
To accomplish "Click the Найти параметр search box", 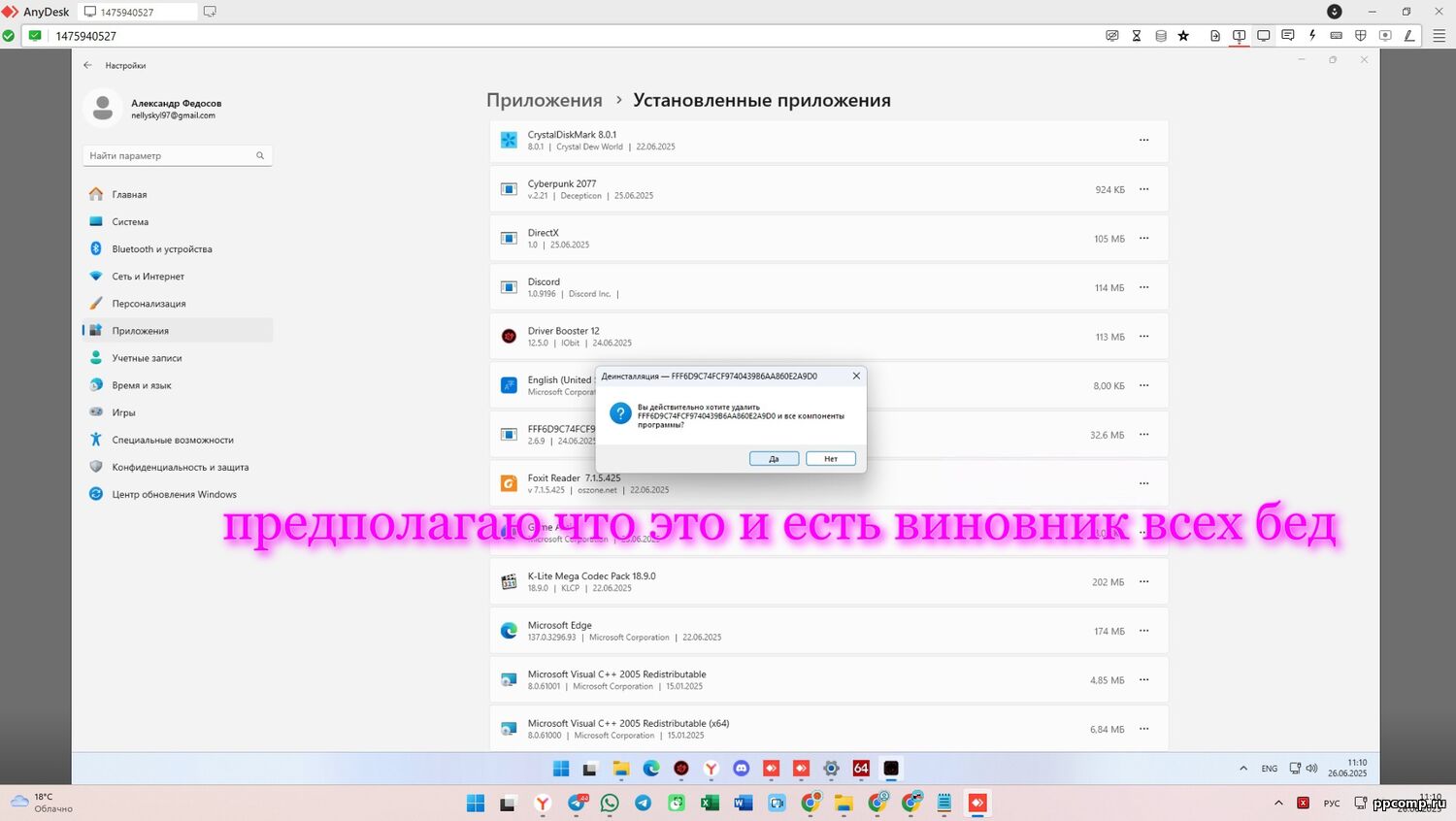I will point(178,155).
